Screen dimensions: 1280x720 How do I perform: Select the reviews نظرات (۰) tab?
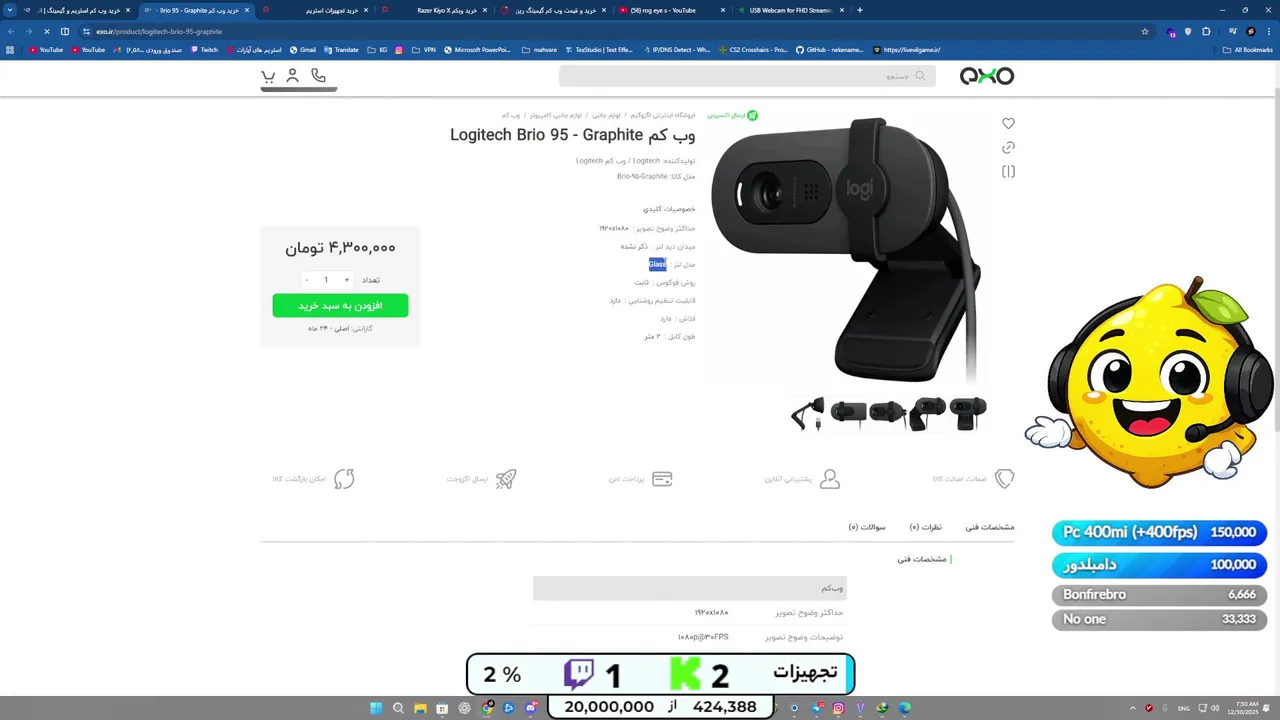point(926,527)
